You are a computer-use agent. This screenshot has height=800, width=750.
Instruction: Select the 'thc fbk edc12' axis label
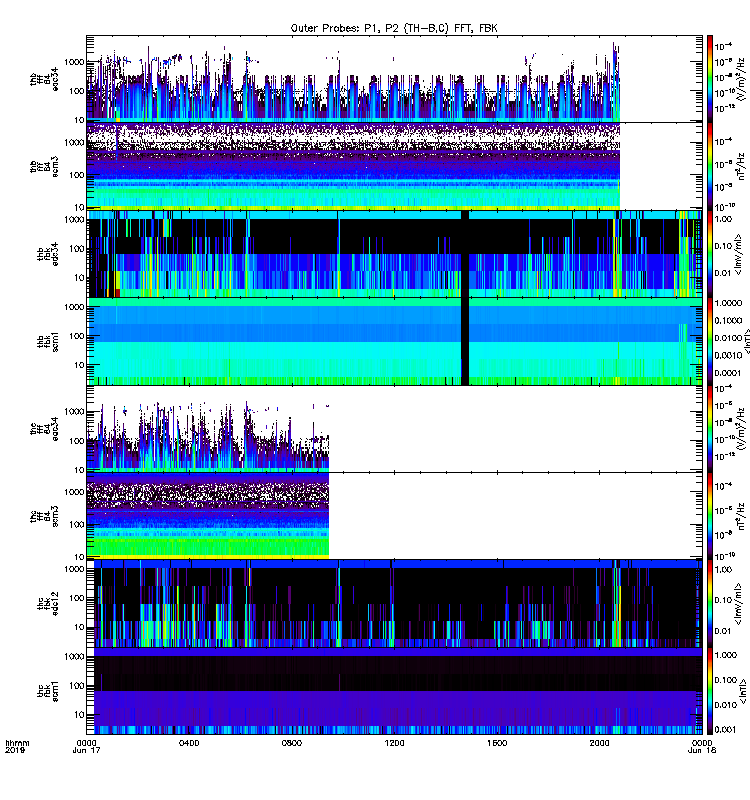coord(48,604)
